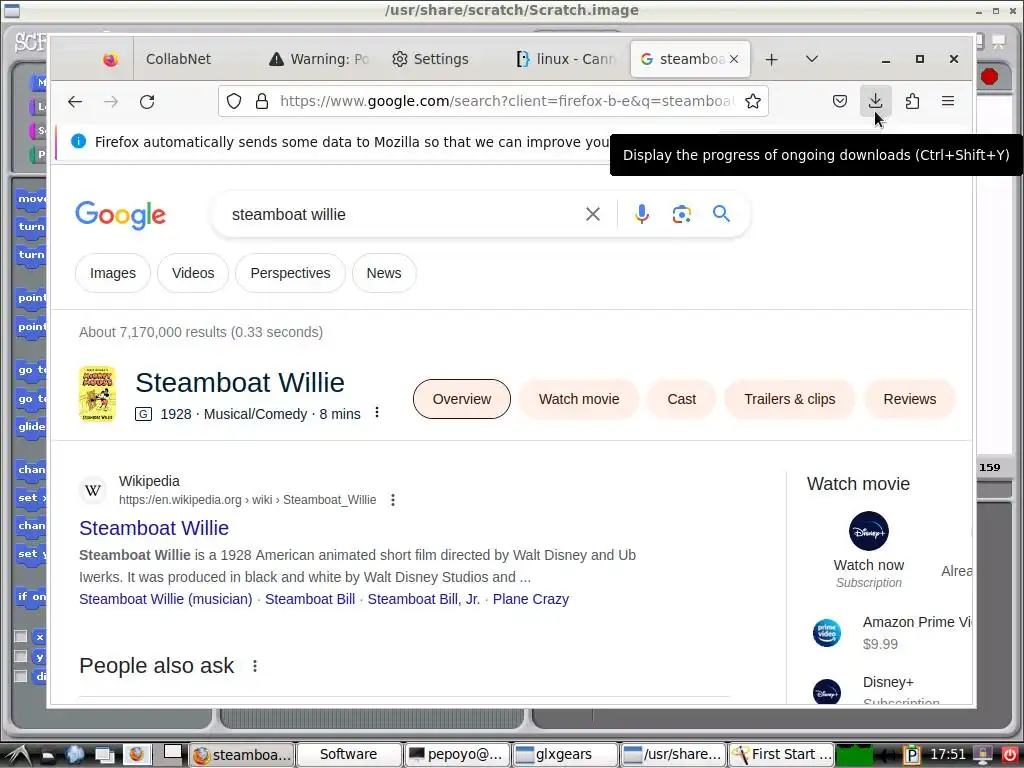Toggle Scratch direction checkbox
This screenshot has width=1024, height=768.
coord(21,676)
